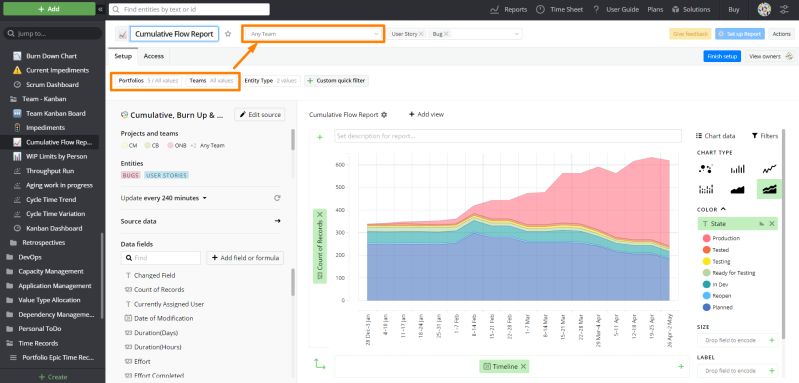Open the entity type dropdown arrow
The width and height of the screenshot is (799, 383).
point(517,34)
